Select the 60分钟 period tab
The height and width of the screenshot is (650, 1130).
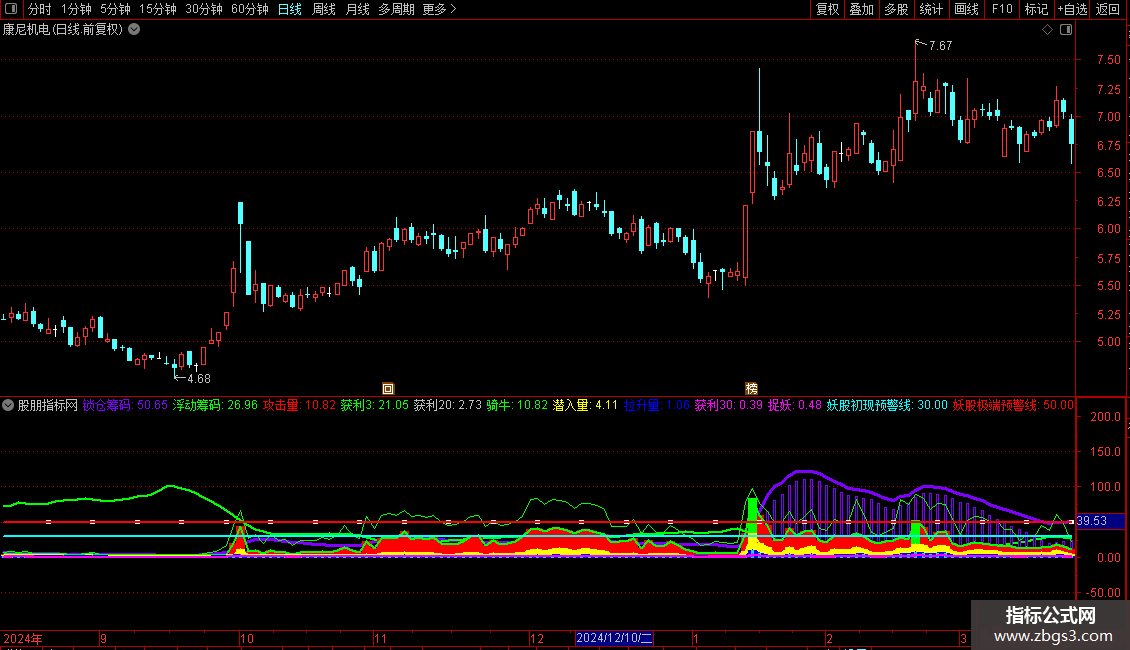(x=250, y=9)
